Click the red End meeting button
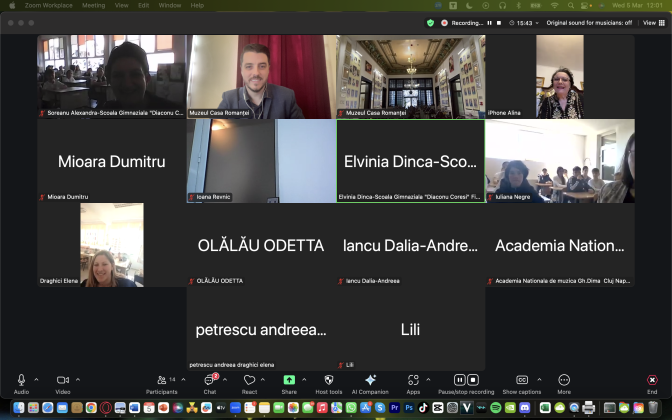Screen dimensions: 672x420 (652, 381)
